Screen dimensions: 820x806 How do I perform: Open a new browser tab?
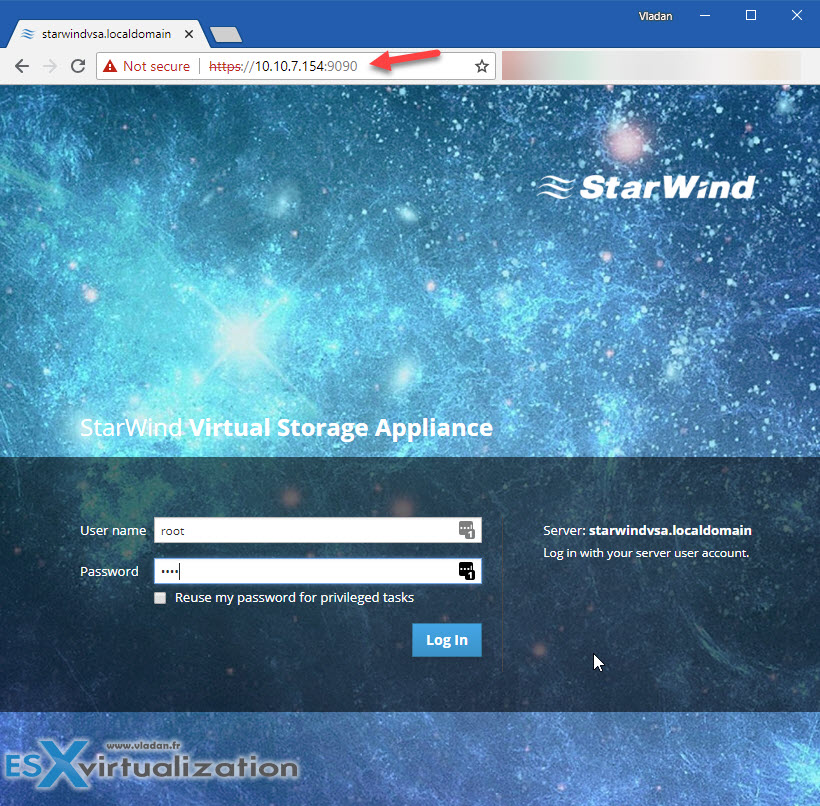(x=226, y=35)
